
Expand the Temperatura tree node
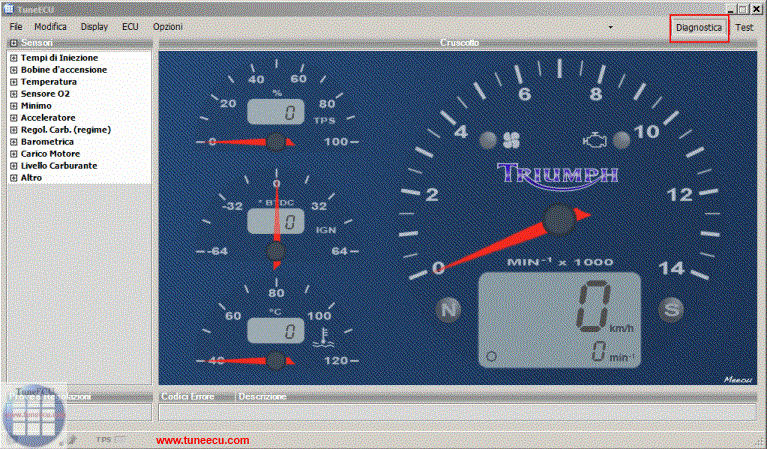[x=14, y=82]
